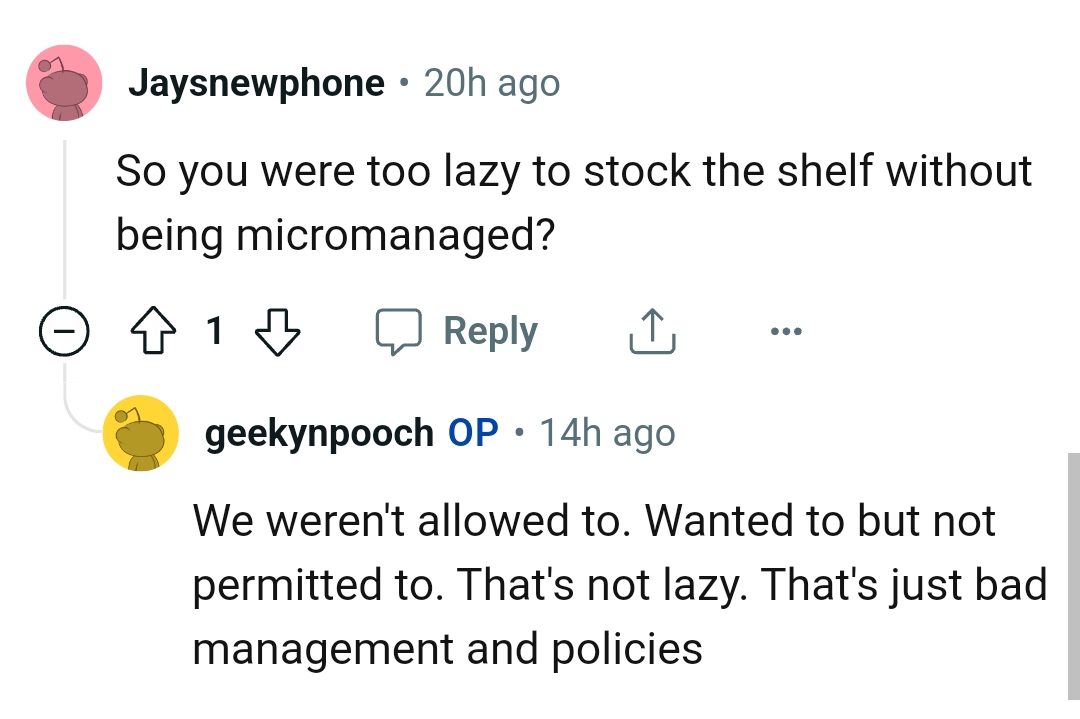The height and width of the screenshot is (719, 1080).
Task: Collapse Jaysnewphone's reply chain
Action: [64, 331]
